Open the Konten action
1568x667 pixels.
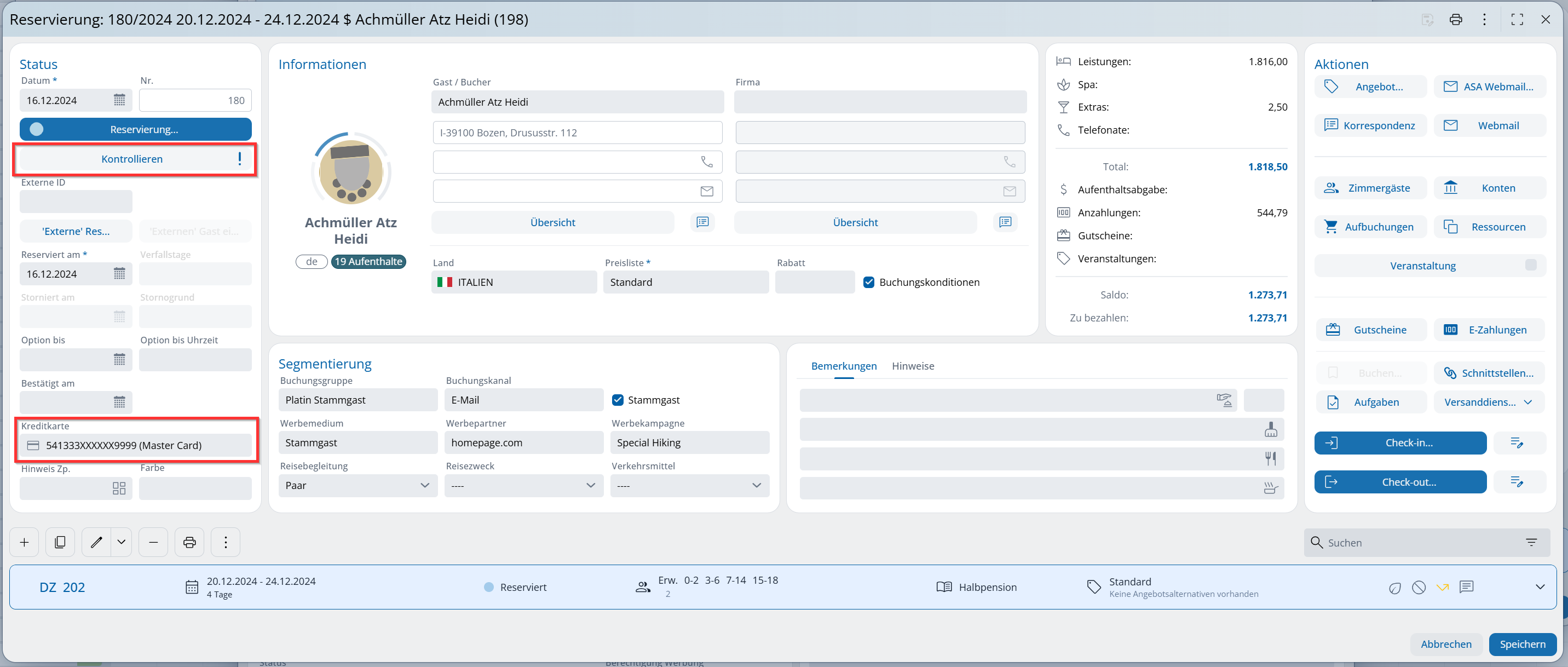(1490, 188)
